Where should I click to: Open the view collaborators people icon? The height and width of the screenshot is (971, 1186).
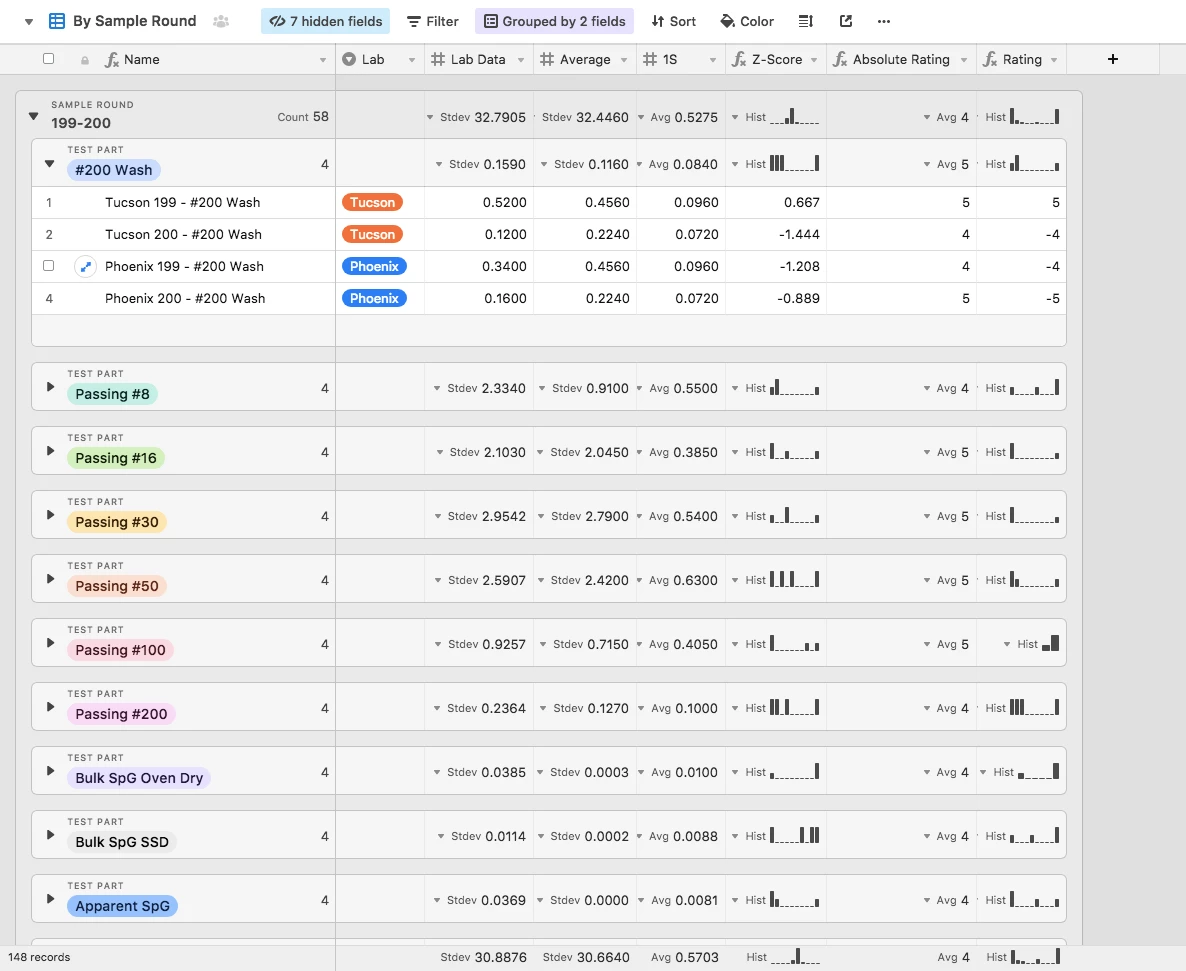coord(221,21)
